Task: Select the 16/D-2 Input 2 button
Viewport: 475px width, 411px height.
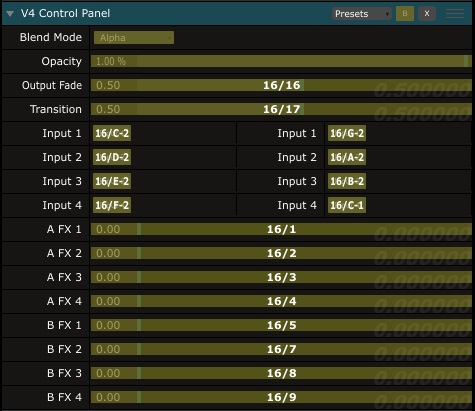Action: (112, 157)
